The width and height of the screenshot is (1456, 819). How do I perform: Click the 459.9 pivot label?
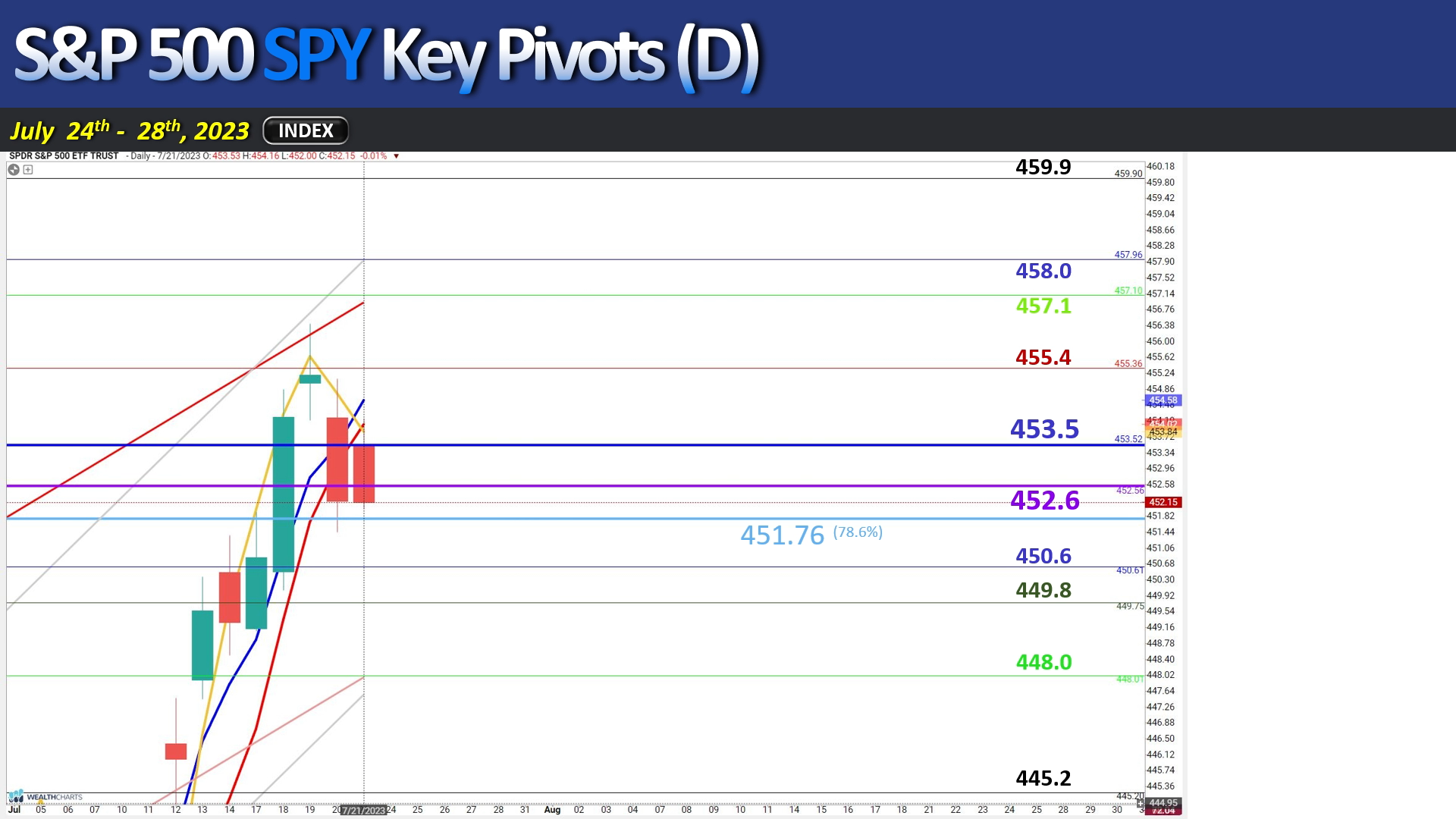[1043, 167]
